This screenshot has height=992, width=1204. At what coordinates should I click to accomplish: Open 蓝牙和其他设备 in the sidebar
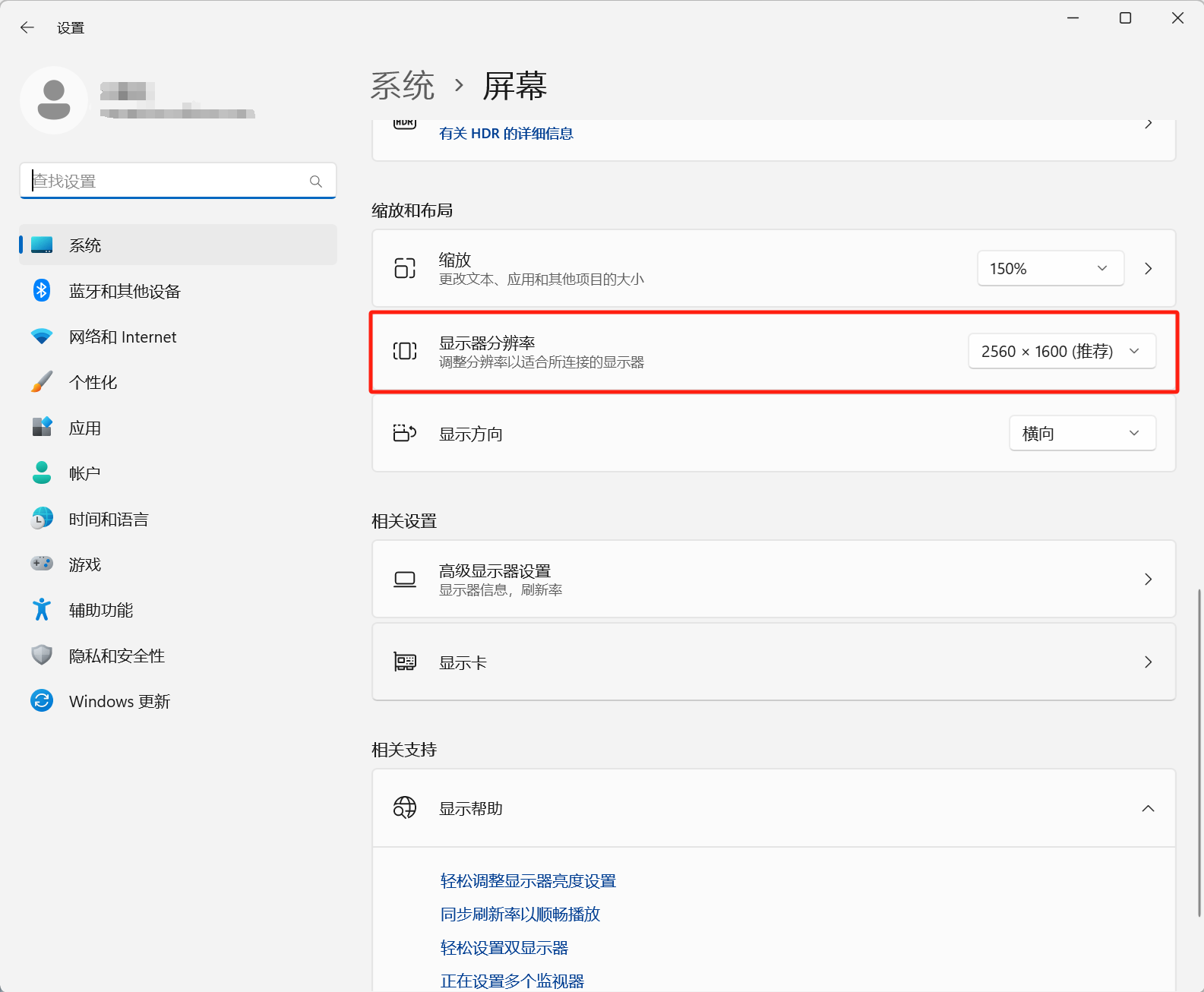point(178,290)
